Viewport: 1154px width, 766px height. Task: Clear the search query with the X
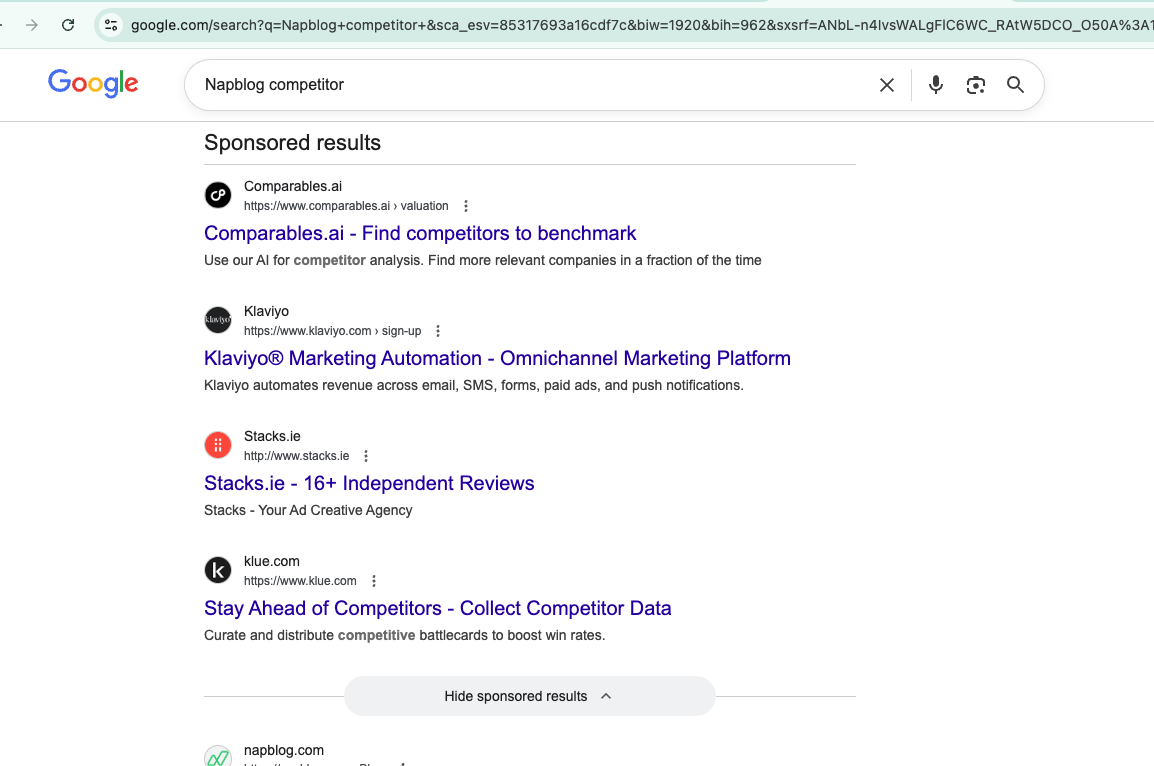coord(887,85)
